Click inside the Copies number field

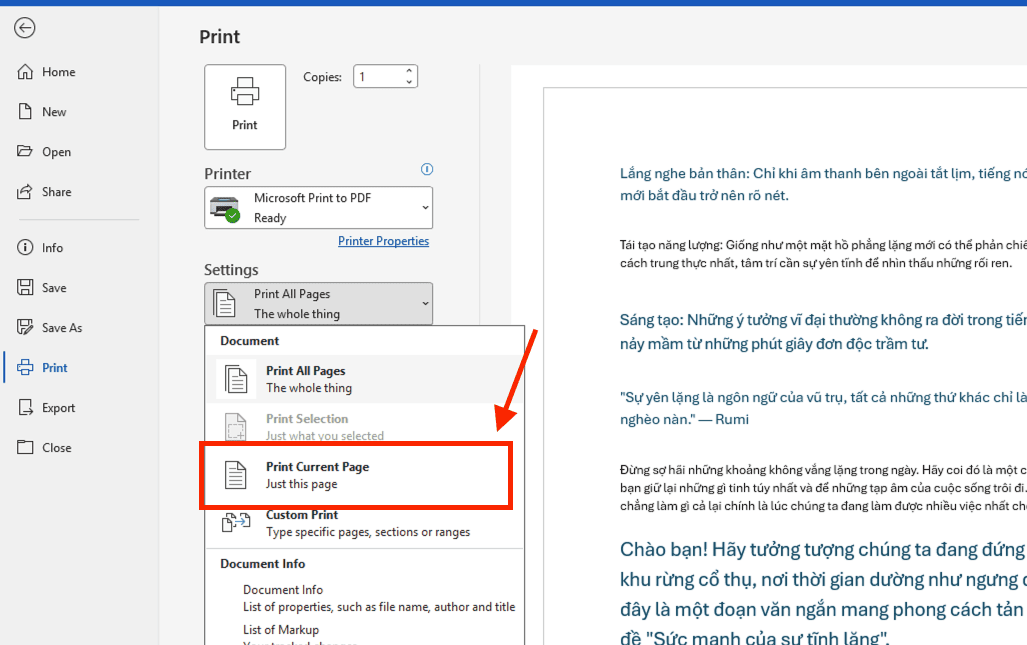(x=377, y=77)
